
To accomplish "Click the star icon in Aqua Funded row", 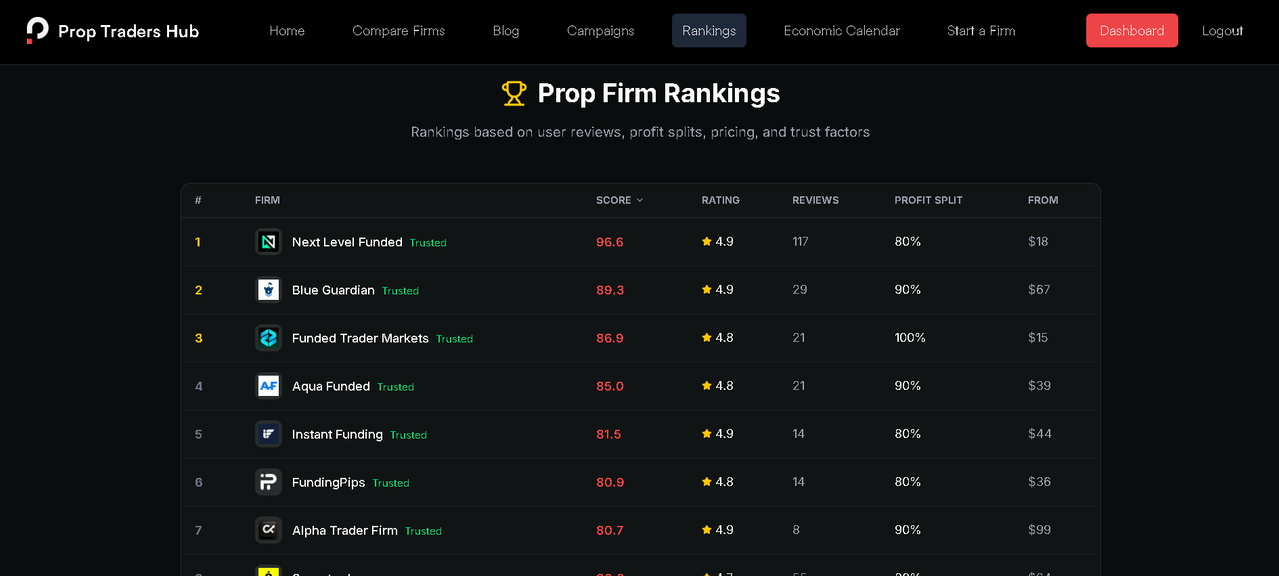I will click(x=707, y=385).
